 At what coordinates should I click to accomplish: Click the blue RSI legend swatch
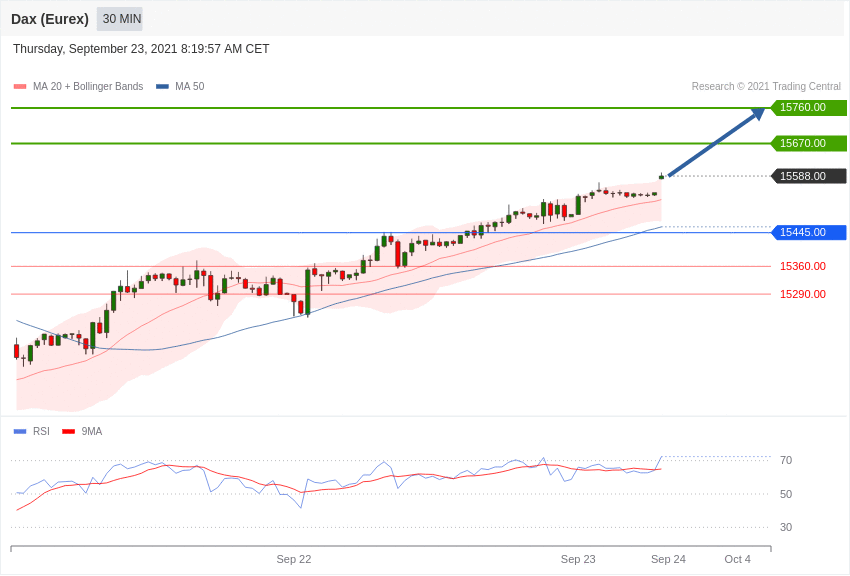pyautogui.click(x=20, y=431)
